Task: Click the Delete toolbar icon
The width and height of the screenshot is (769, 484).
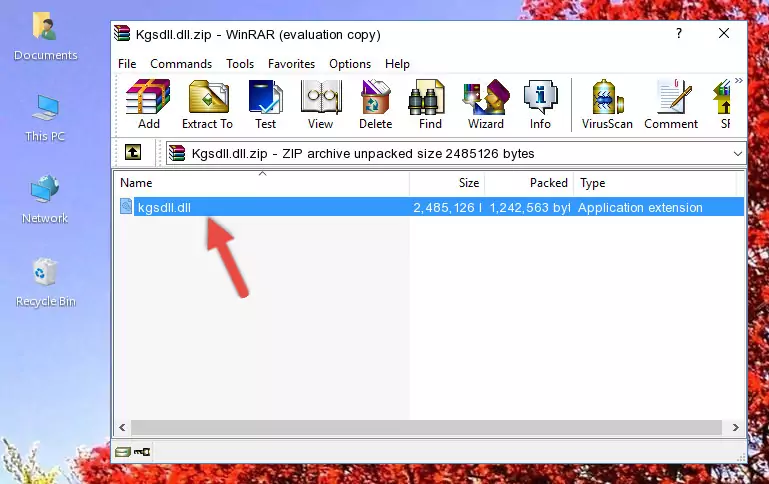Action: coord(375,103)
